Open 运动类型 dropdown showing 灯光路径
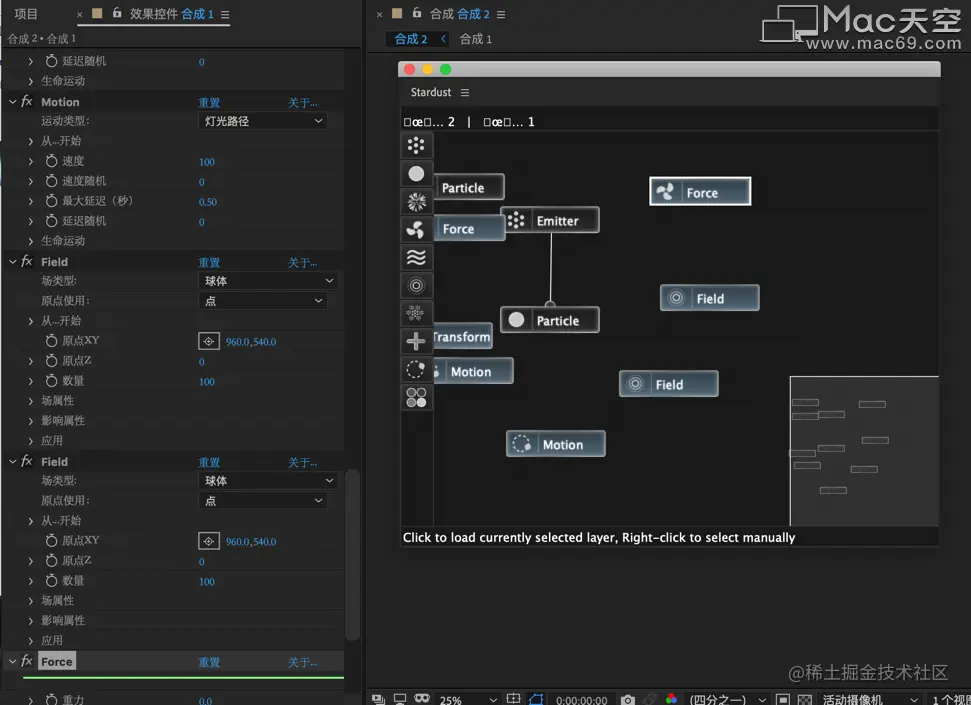Viewport: 971px width, 705px height. coord(263,121)
